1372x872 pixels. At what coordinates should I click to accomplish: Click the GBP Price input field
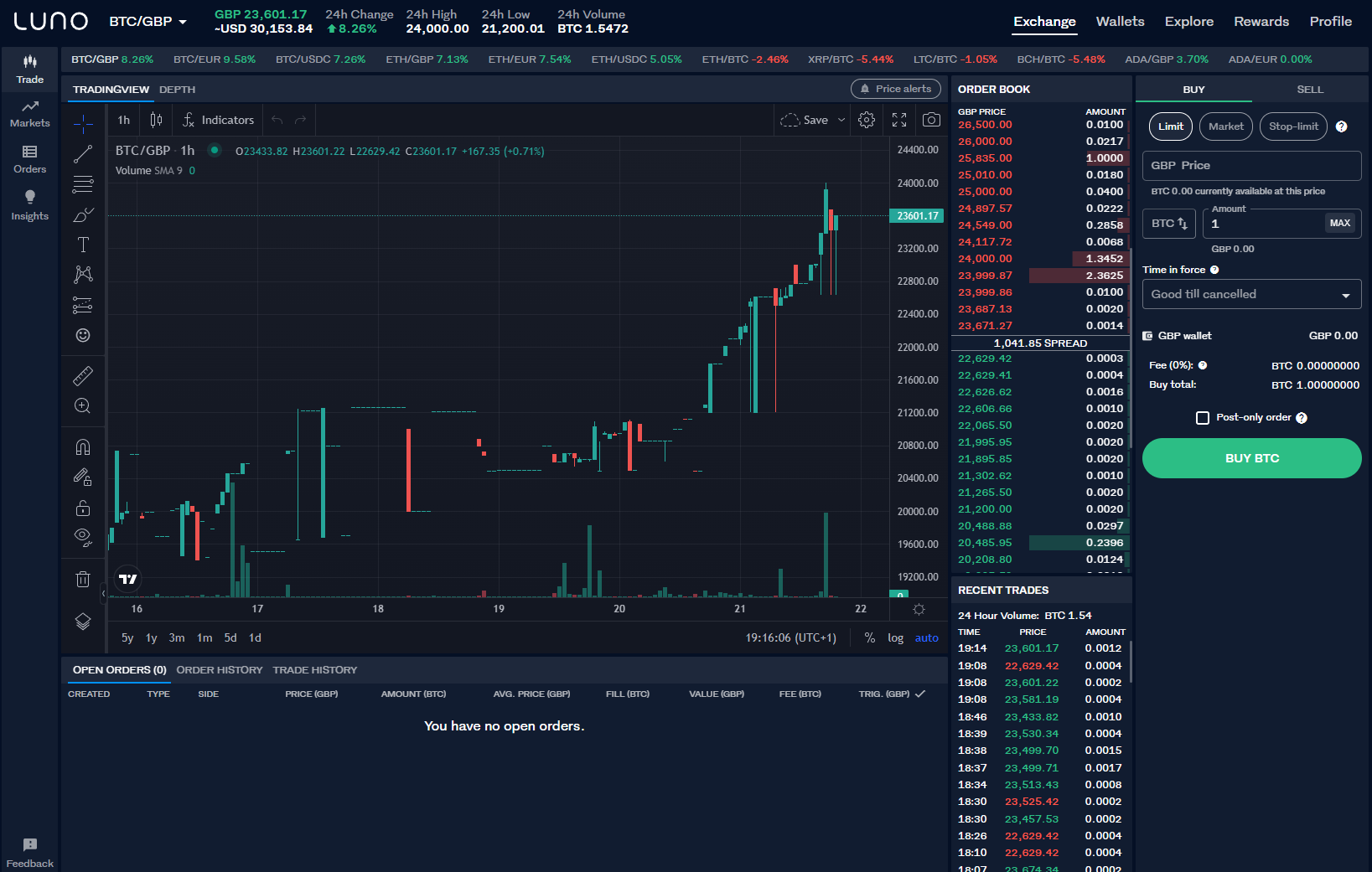(1251, 166)
